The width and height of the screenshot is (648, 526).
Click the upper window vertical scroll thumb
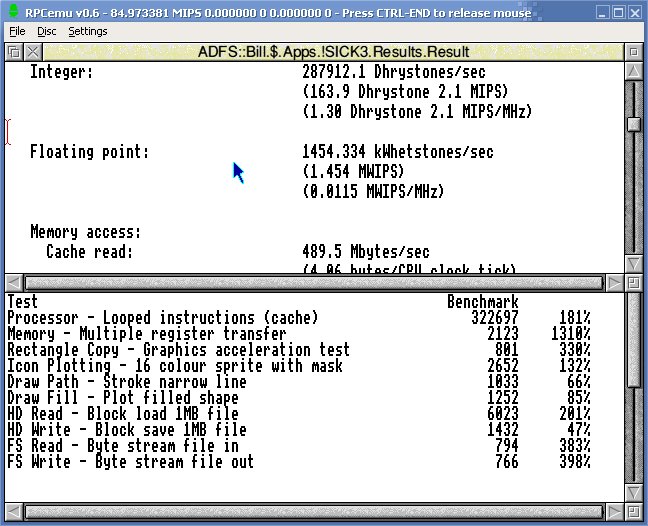(632, 124)
